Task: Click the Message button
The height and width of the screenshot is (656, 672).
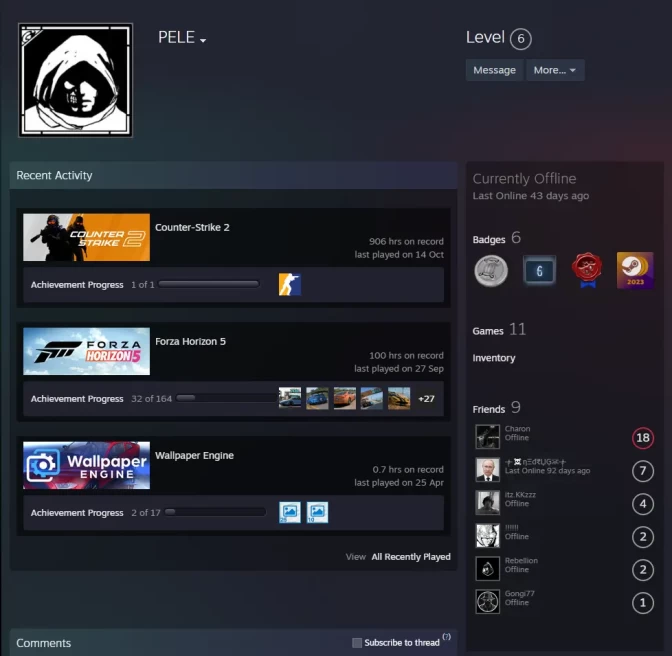Action: point(495,70)
